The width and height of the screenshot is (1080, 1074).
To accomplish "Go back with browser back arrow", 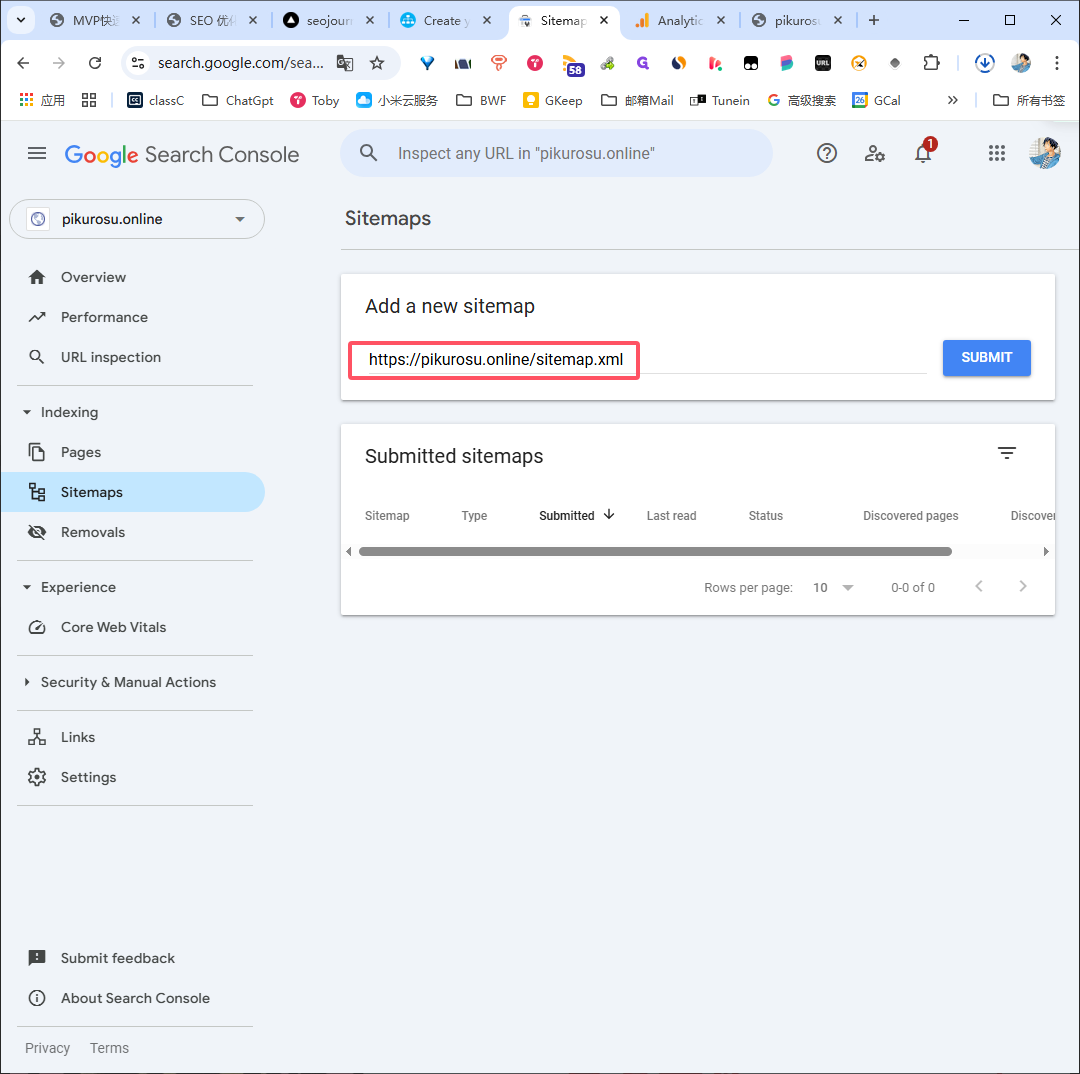I will 23,63.
